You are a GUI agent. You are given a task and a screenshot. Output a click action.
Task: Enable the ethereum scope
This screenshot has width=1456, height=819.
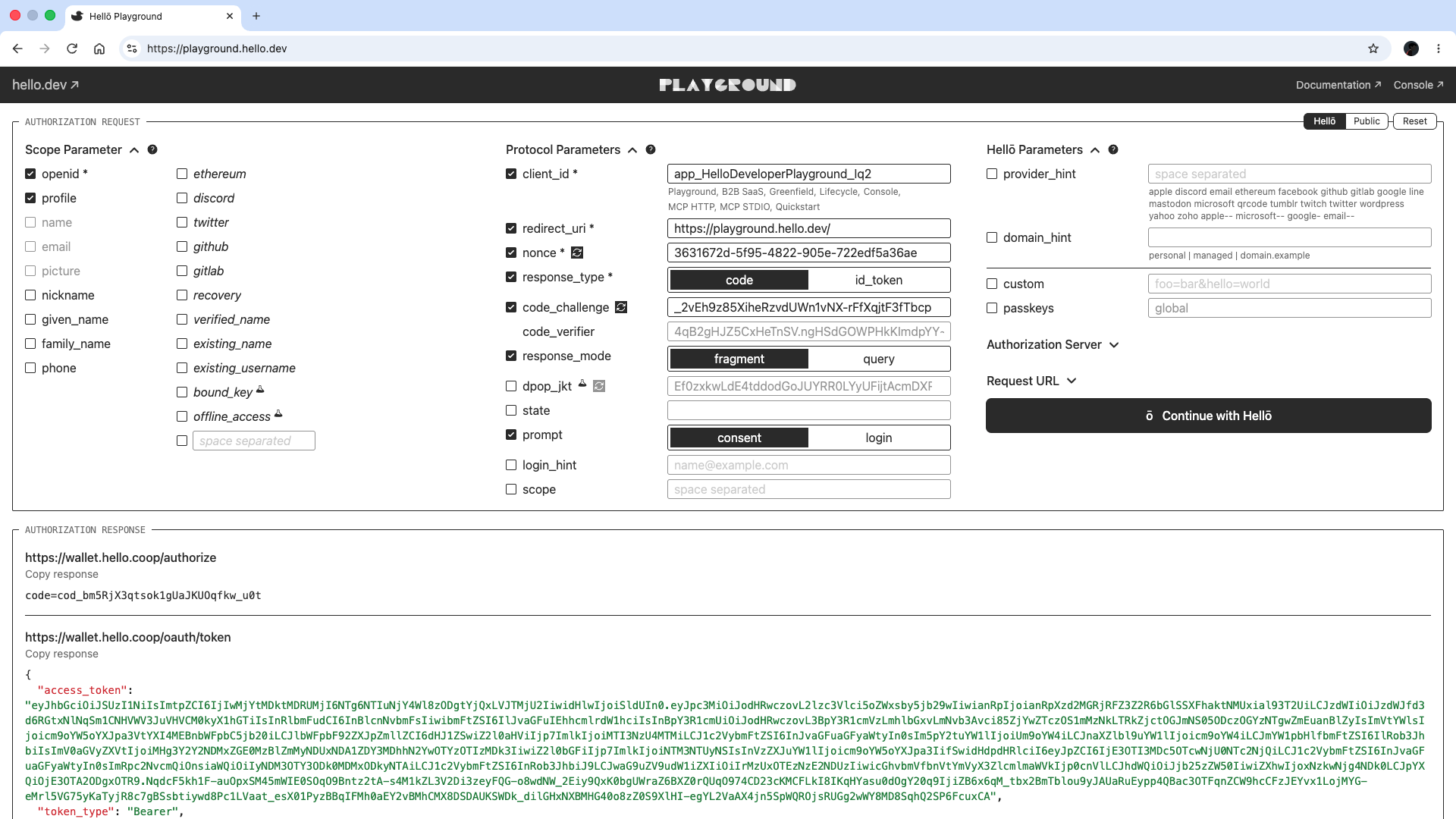(182, 174)
